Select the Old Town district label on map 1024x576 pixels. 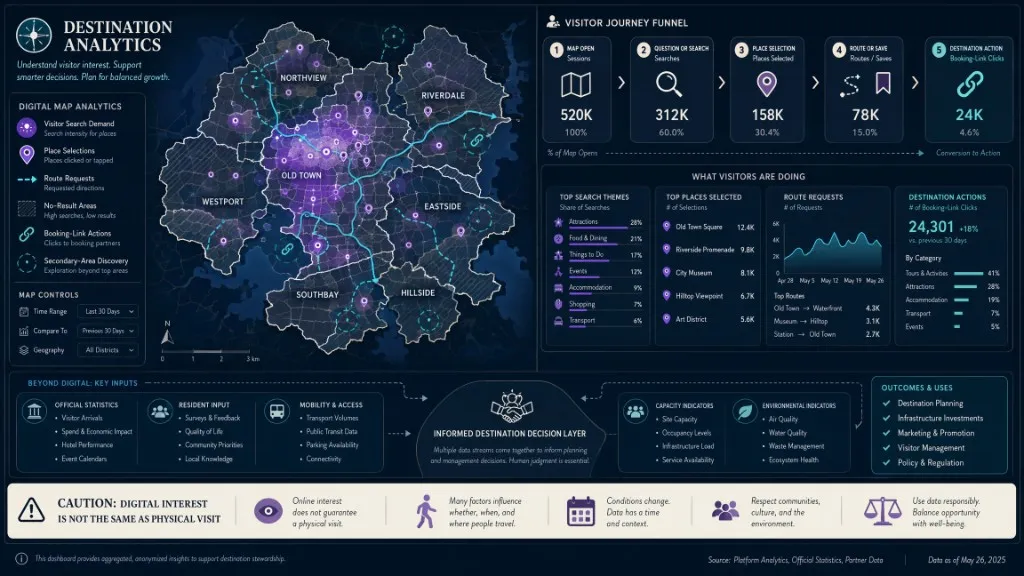[x=301, y=176]
